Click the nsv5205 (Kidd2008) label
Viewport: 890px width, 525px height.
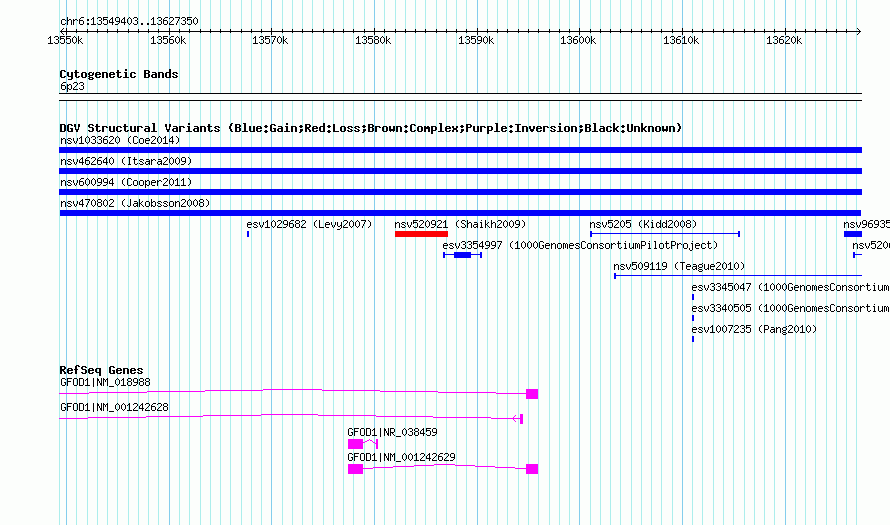(x=643, y=224)
